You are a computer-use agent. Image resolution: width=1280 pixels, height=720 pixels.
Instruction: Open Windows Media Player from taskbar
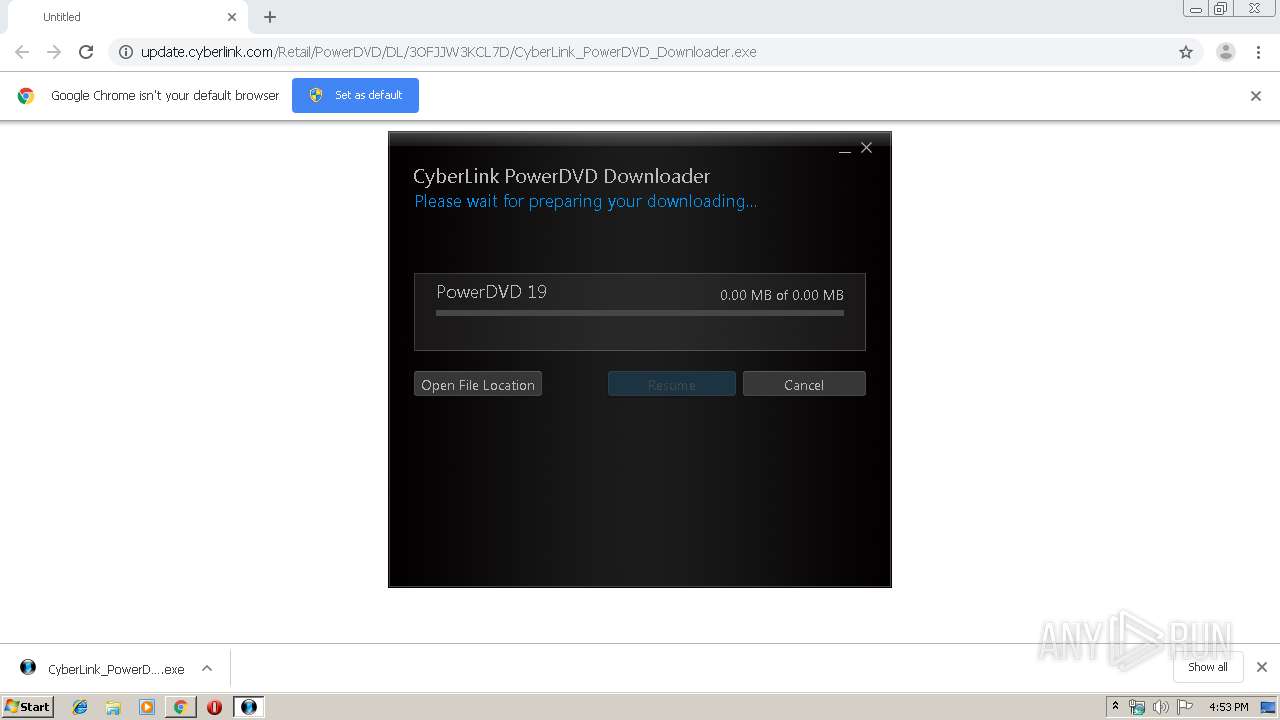pos(147,707)
